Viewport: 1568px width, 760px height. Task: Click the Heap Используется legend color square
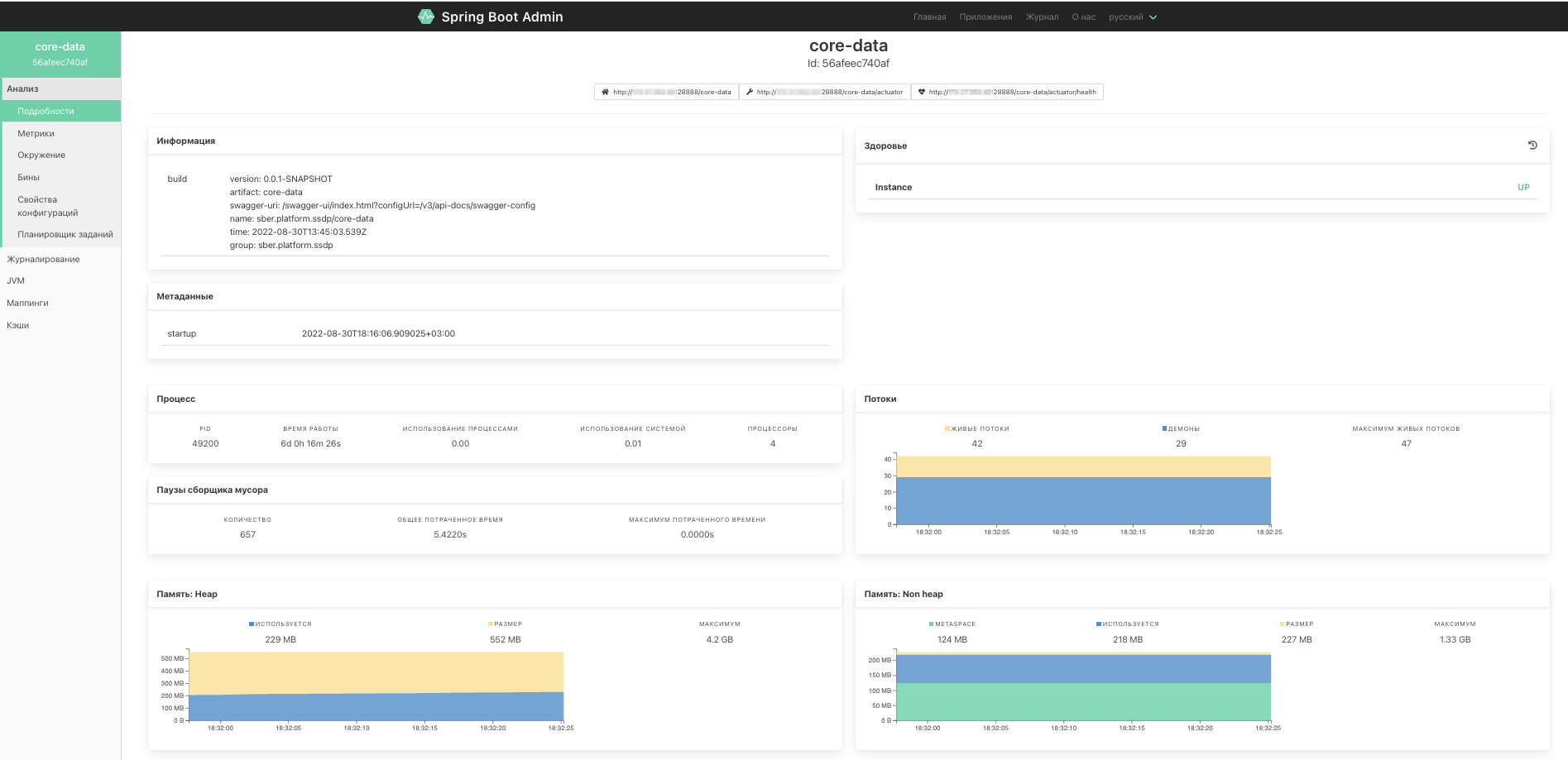coord(252,624)
